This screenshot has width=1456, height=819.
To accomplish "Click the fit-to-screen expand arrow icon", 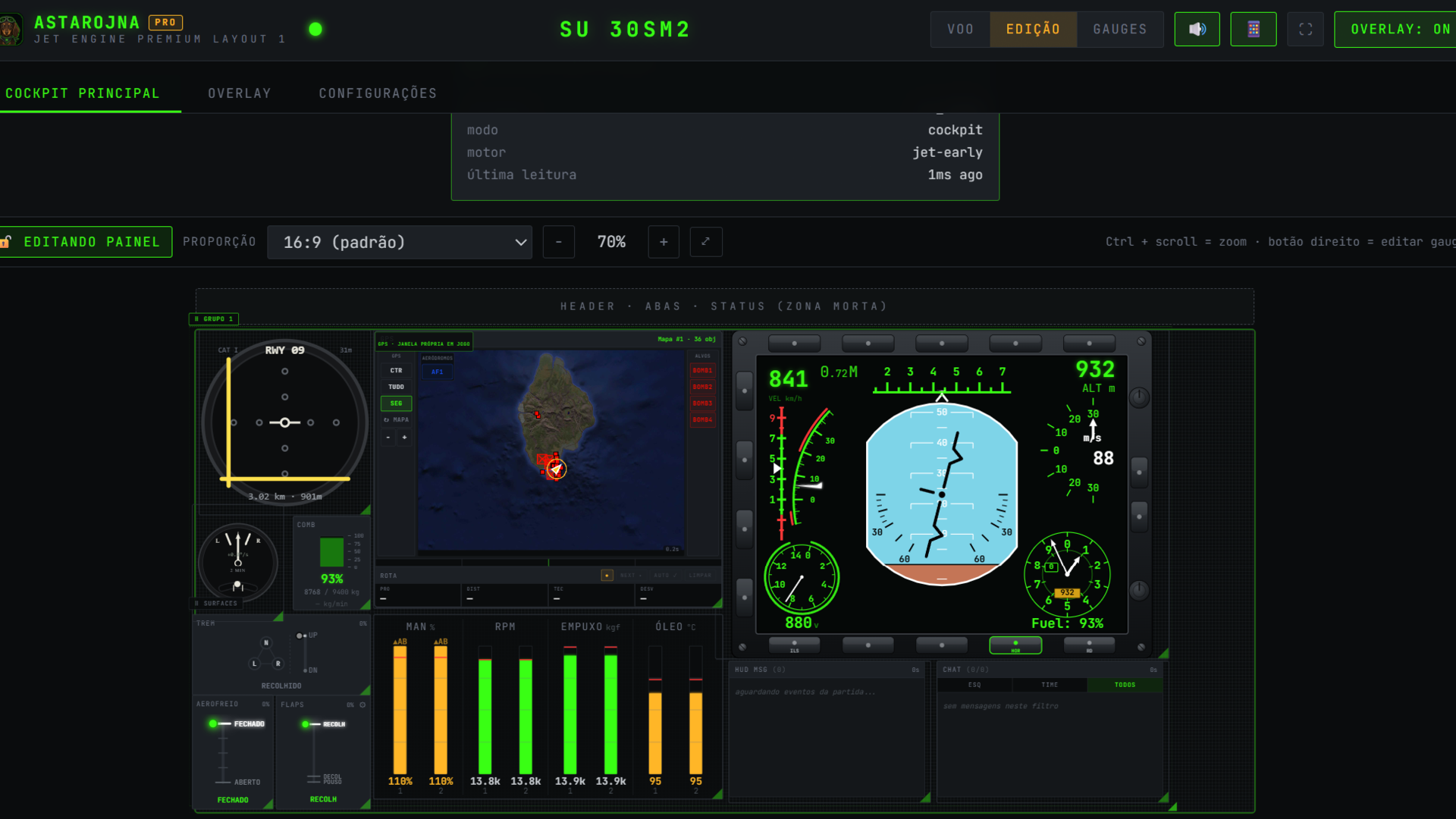I will coord(705,242).
